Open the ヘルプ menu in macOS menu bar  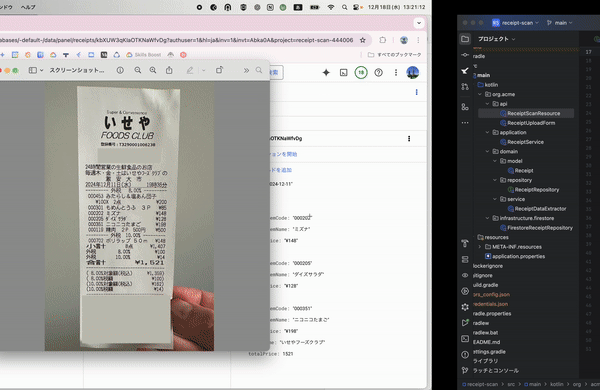coord(28,7)
